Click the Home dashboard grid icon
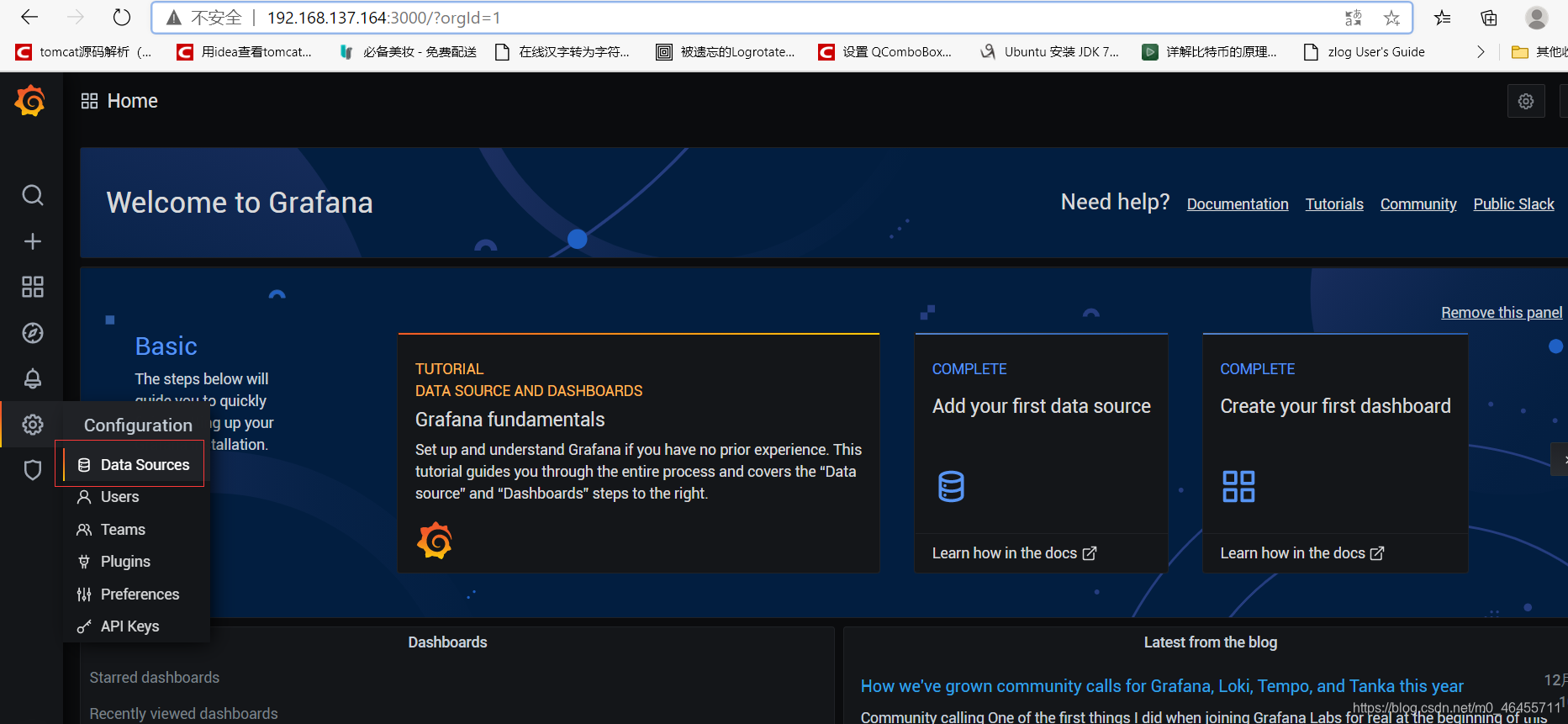Image resolution: width=1568 pixels, height=724 pixels. (x=89, y=101)
